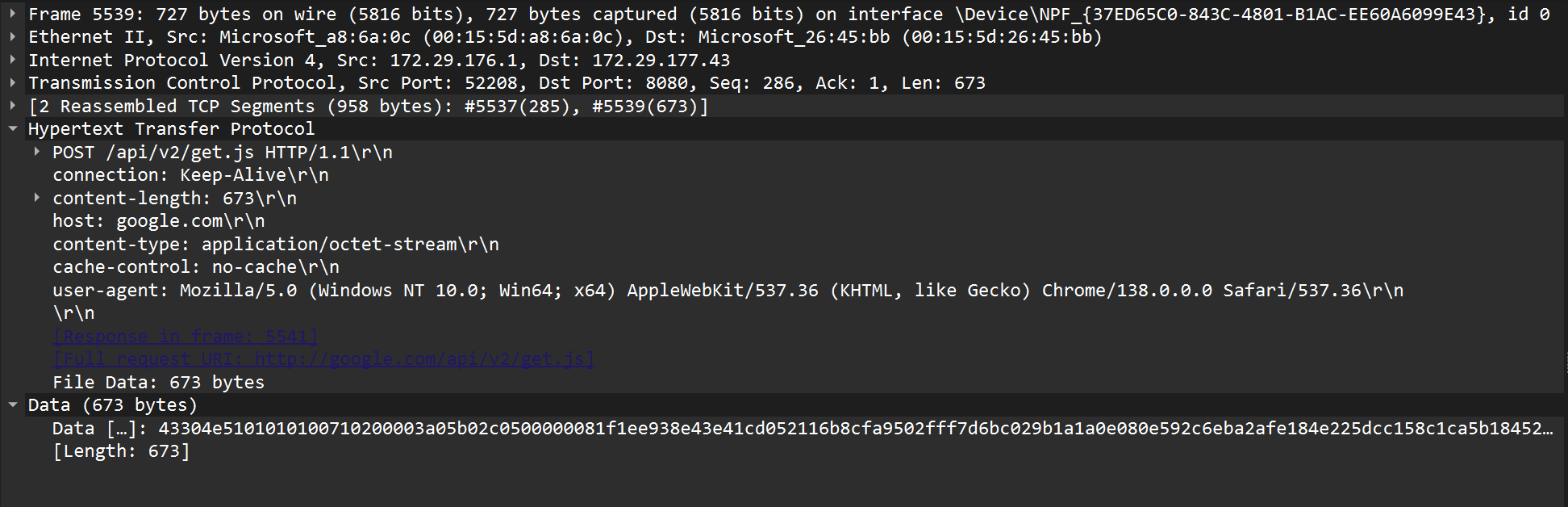Expand the Ethernet II section
1568x507 pixels.
(x=13, y=37)
